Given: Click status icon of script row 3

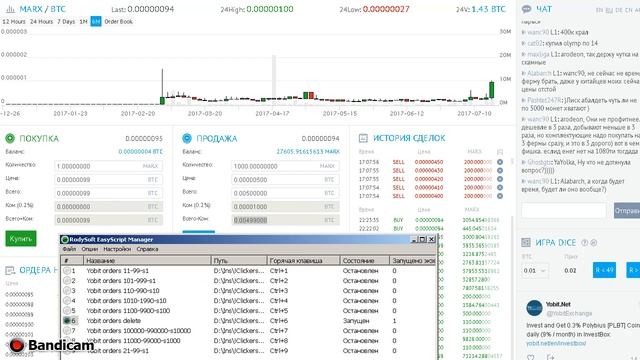Looking at the screenshot, I should [67, 291].
